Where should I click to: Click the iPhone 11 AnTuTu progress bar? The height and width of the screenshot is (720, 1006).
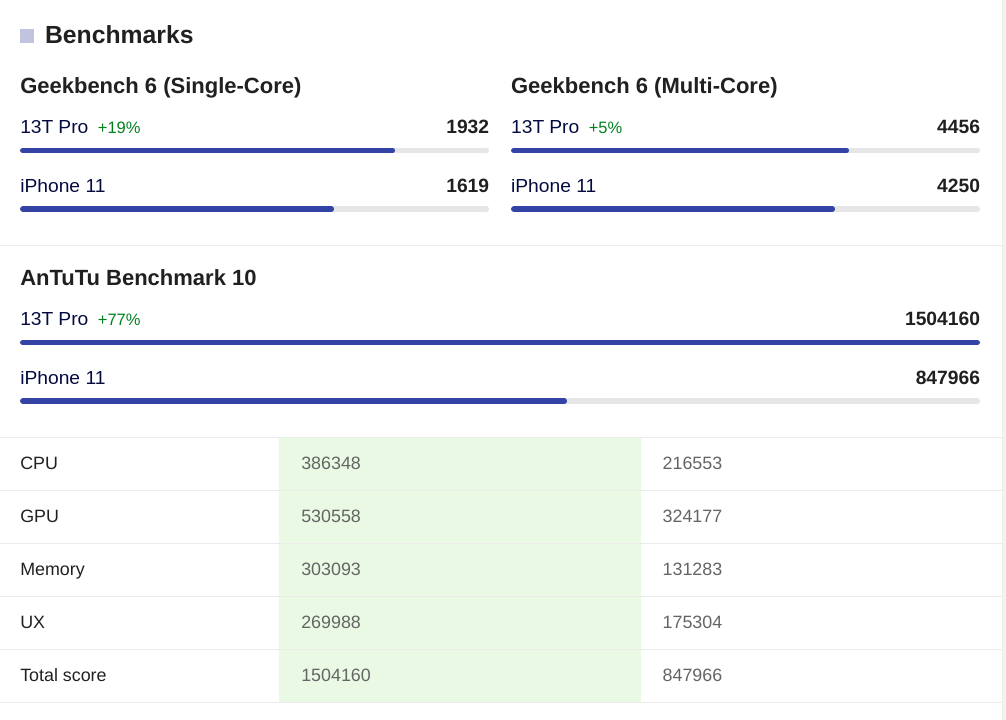click(x=500, y=401)
